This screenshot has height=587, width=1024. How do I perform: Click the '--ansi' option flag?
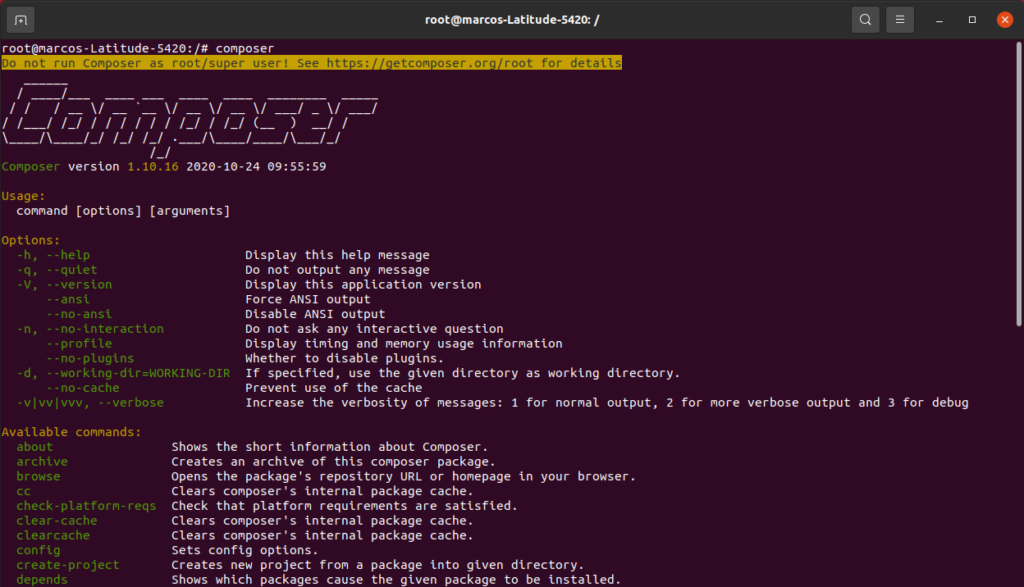[x=68, y=299]
